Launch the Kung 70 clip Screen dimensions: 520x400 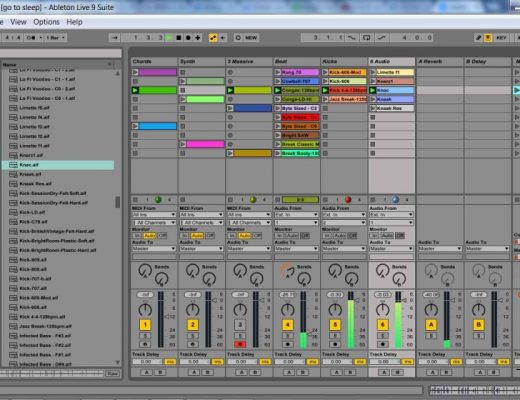click(x=278, y=72)
